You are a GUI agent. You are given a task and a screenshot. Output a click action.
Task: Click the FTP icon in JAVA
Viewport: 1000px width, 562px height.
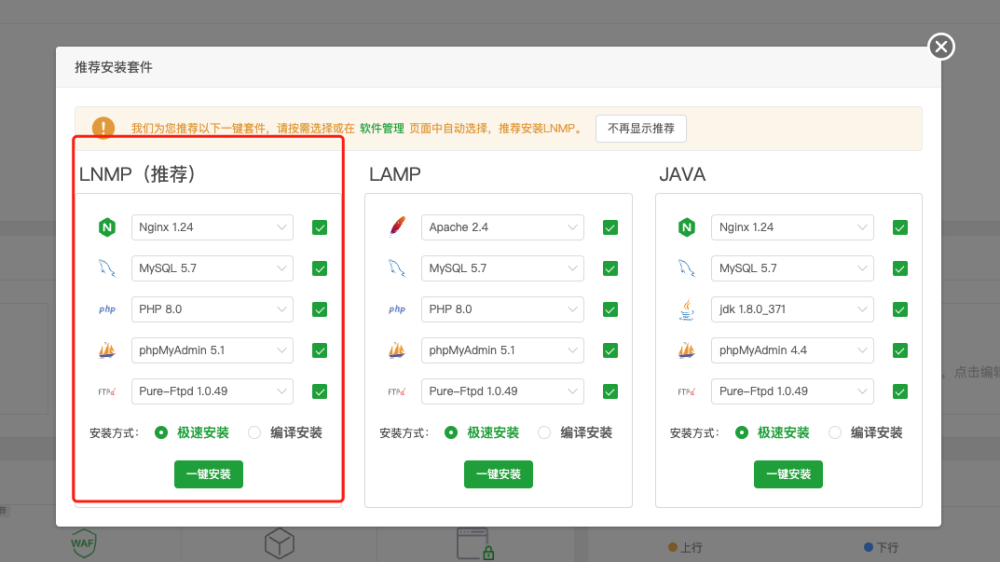point(687,392)
